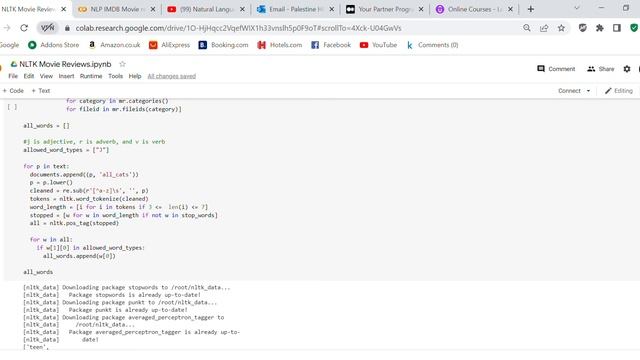640x360 pixels.
Task: Click the Comment button
Action: 556,69
